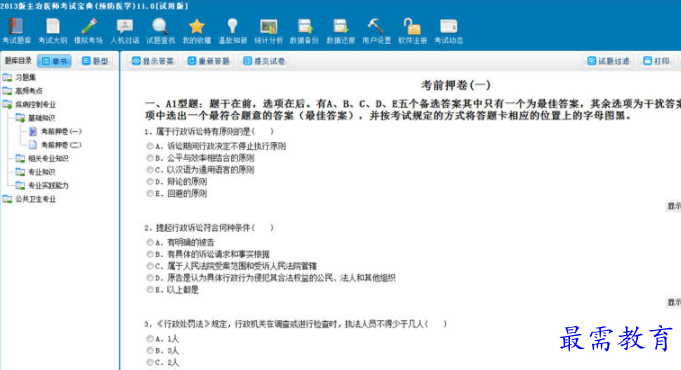Open 人机对话 human-computer dialogue icon
The height and width of the screenshot is (370, 681).
(x=125, y=31)
